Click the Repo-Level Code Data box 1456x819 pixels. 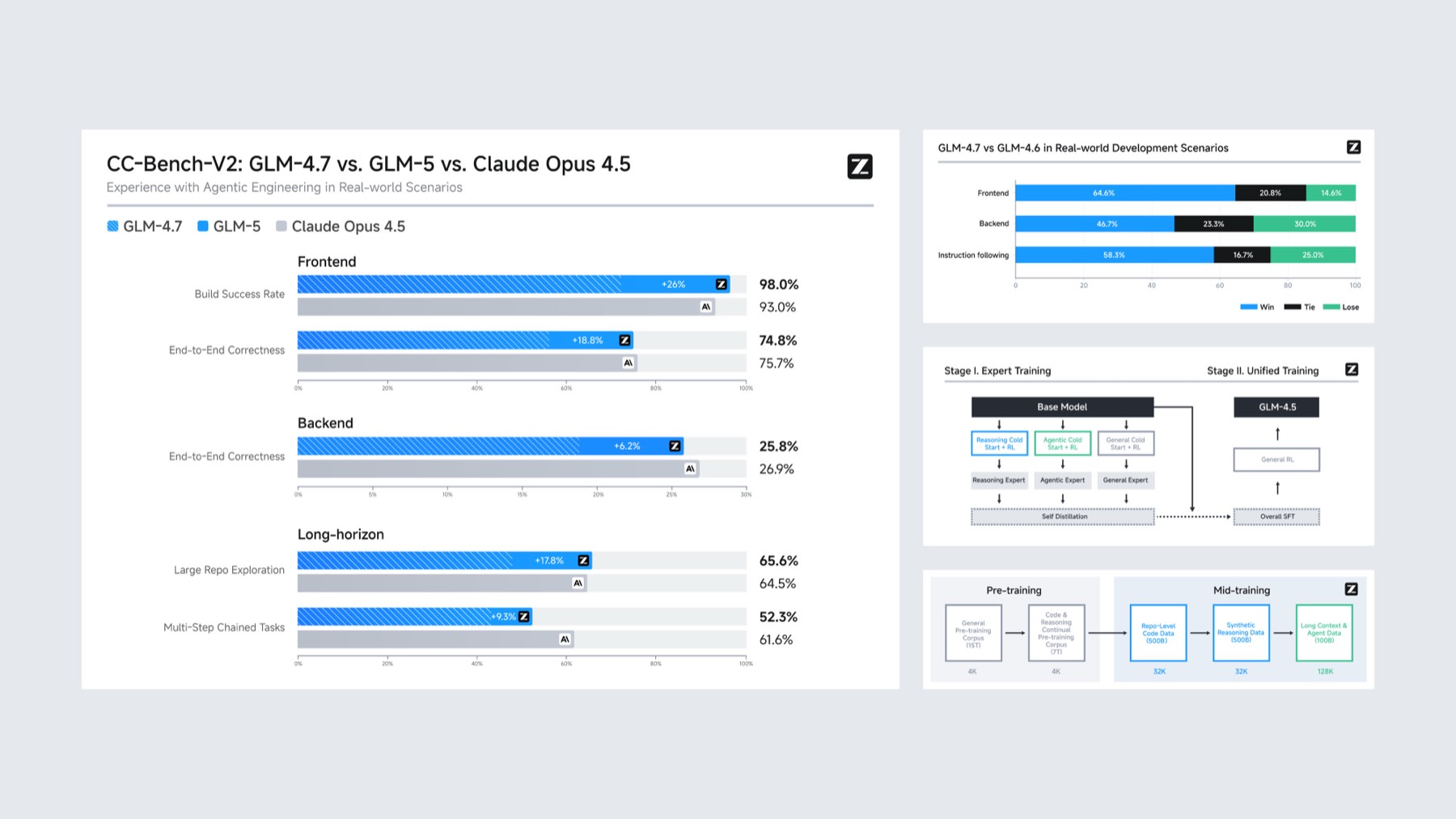tap(1158, 633)
